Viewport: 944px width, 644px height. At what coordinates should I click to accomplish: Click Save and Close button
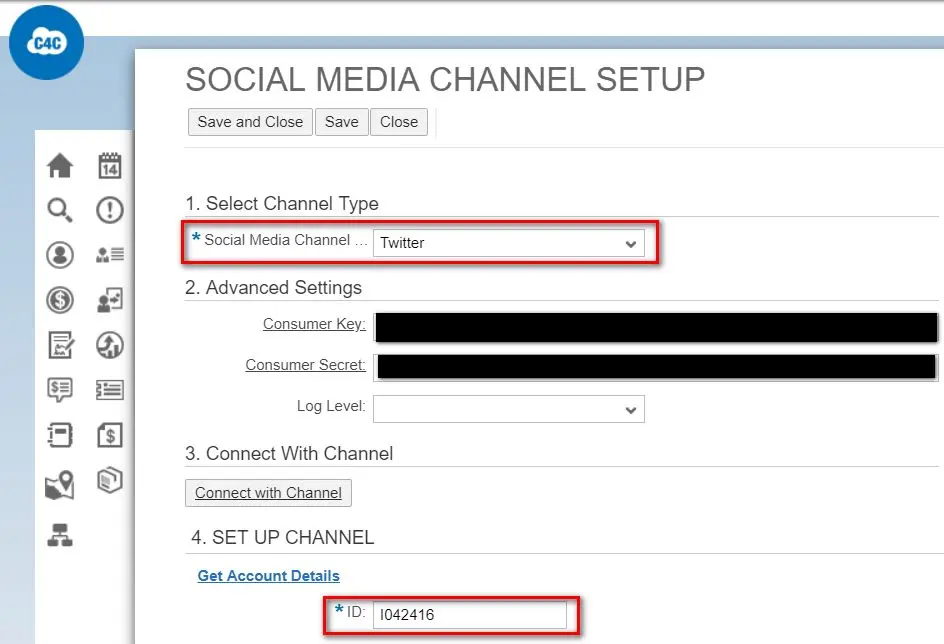(250, 122)
